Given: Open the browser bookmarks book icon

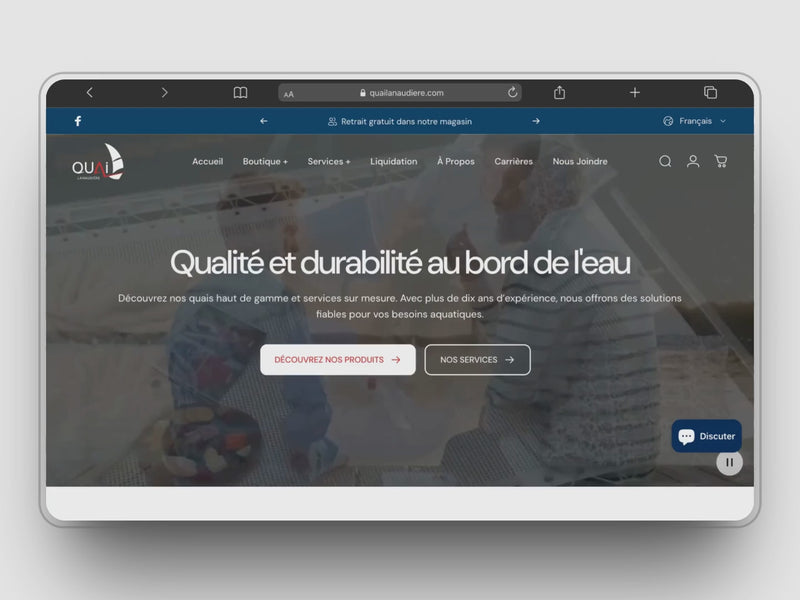Looking at the screenshot, I should tap(240, 93).
